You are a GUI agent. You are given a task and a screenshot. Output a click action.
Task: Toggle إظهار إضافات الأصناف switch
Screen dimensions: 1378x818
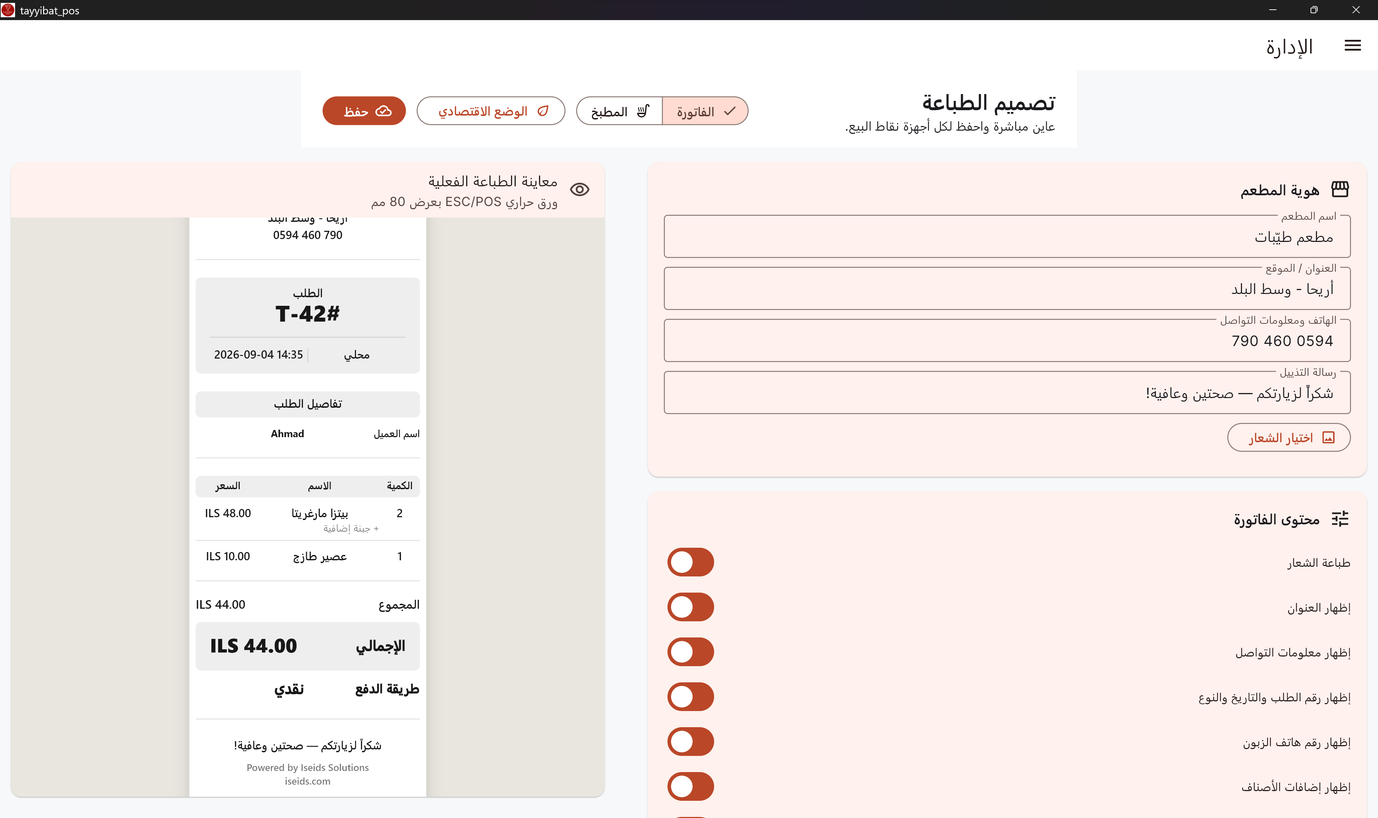[691, 787]
